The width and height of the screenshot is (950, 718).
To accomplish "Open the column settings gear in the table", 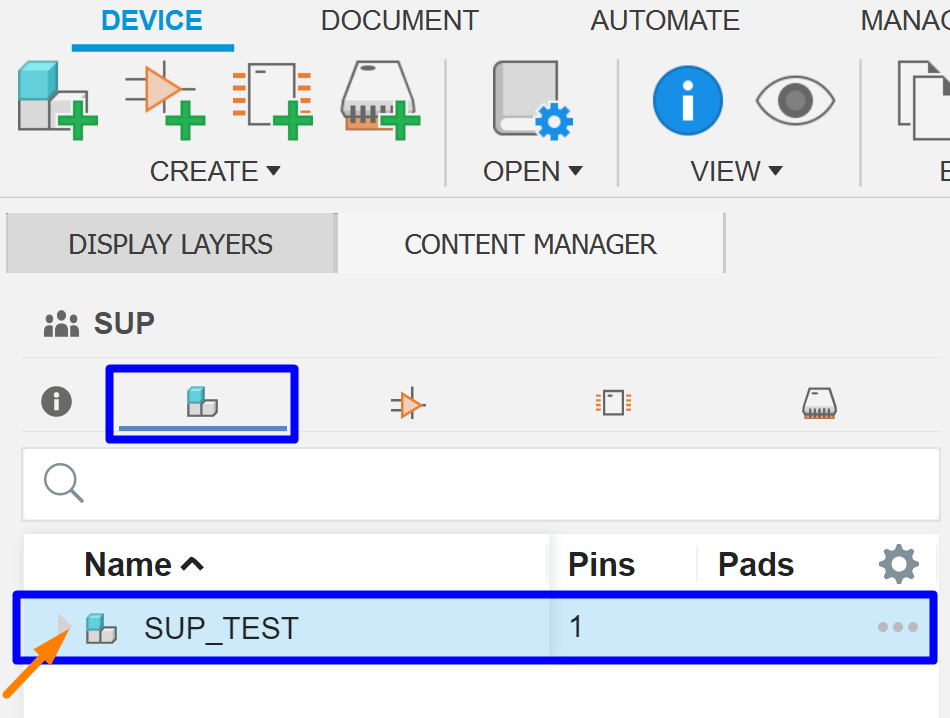I will tap(898, 563).
